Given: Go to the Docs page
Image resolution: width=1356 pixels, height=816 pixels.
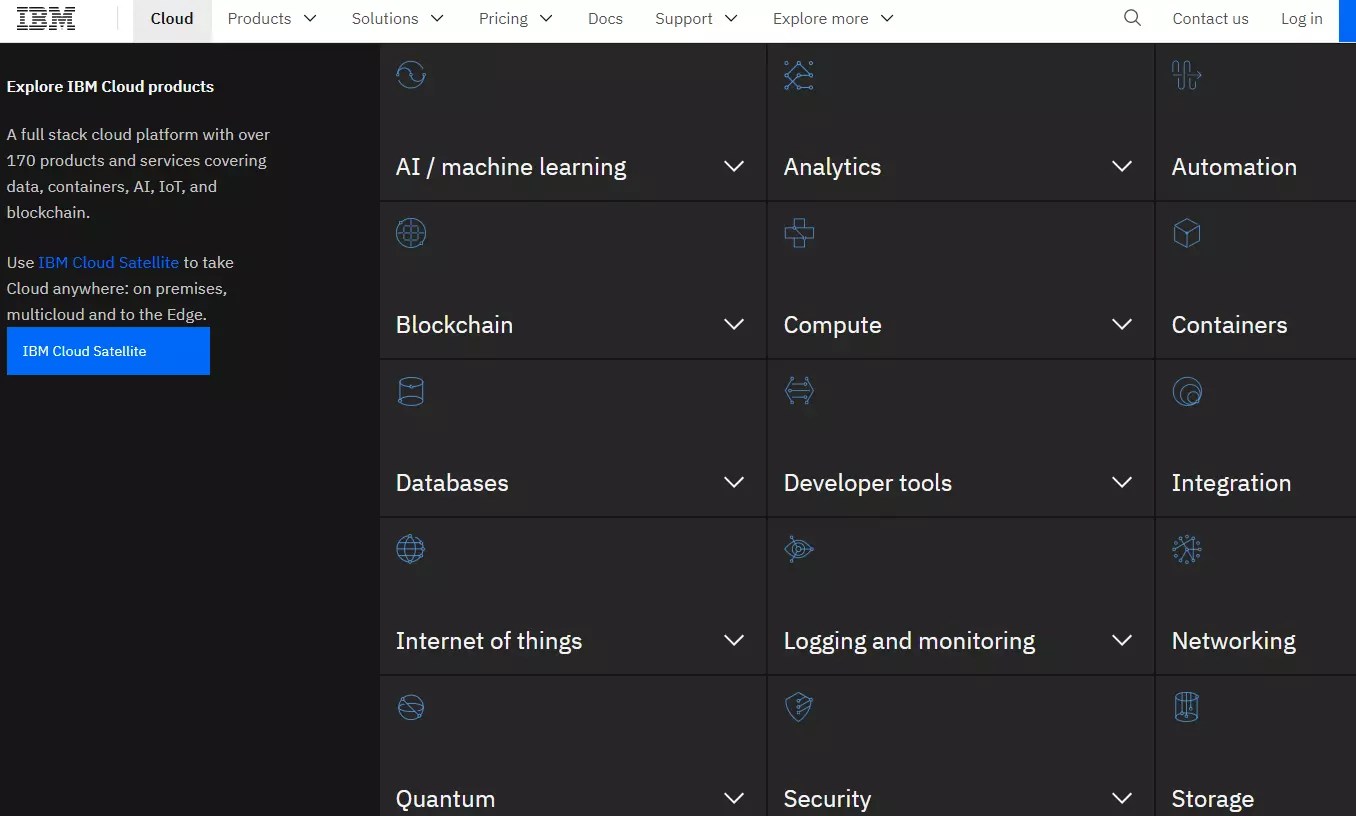Looking at the screenshot, I should [605, 19].
